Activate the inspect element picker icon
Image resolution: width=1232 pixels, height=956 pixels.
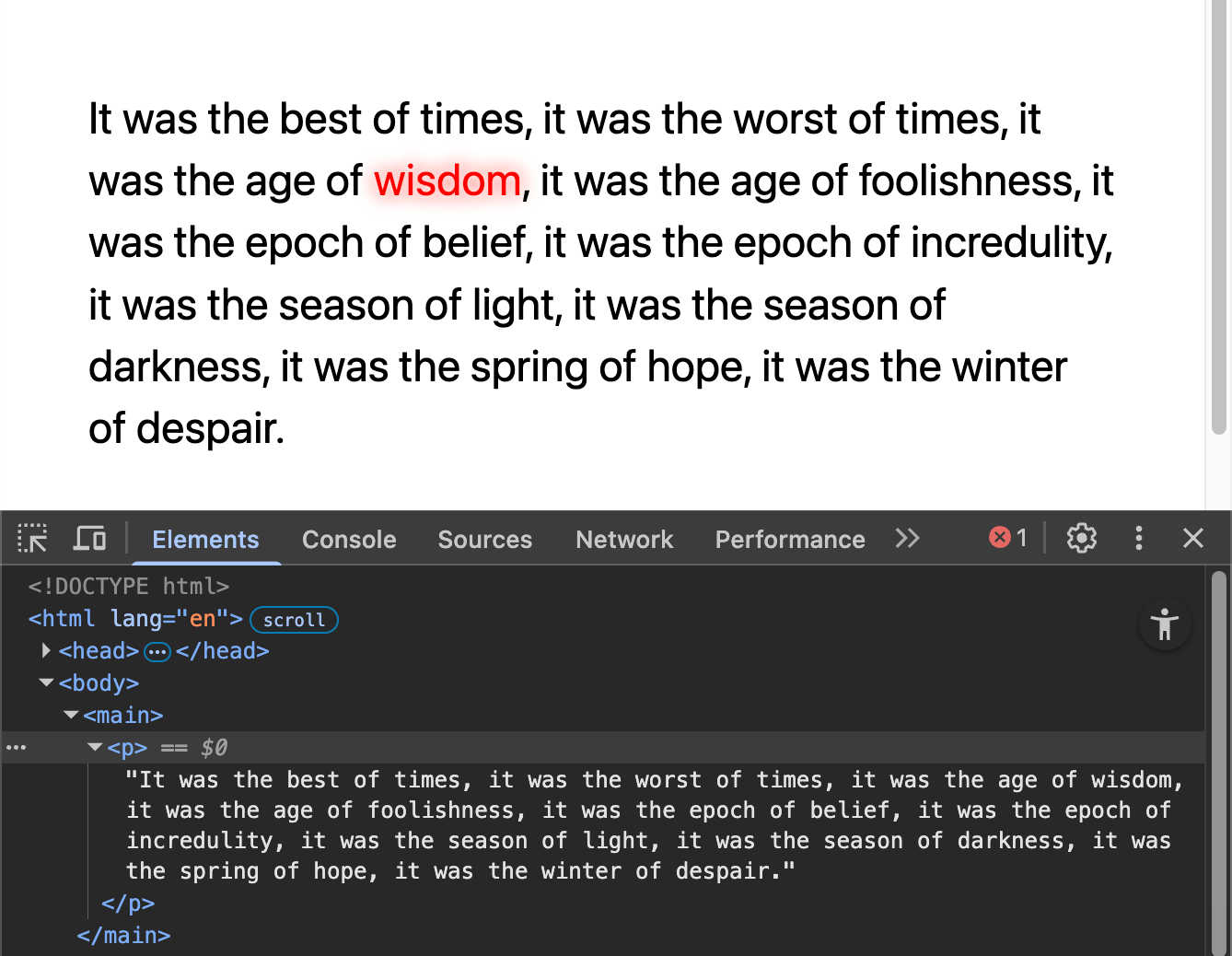pos(32,539)
